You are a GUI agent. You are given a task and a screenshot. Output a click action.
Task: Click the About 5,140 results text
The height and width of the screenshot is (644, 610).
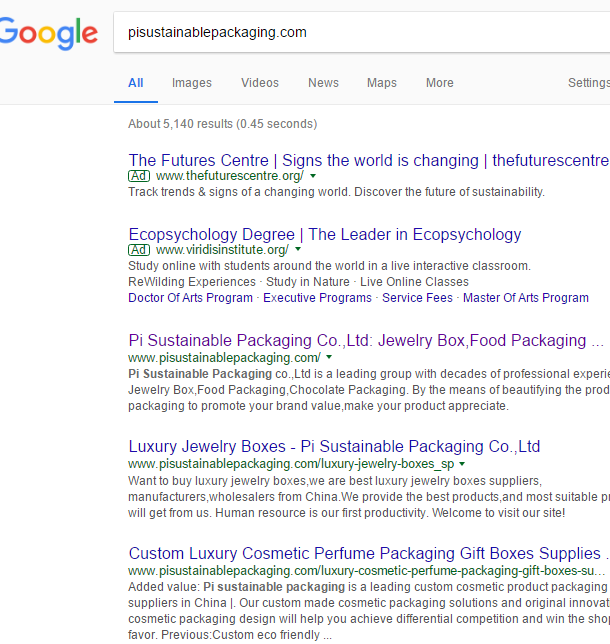222,124
